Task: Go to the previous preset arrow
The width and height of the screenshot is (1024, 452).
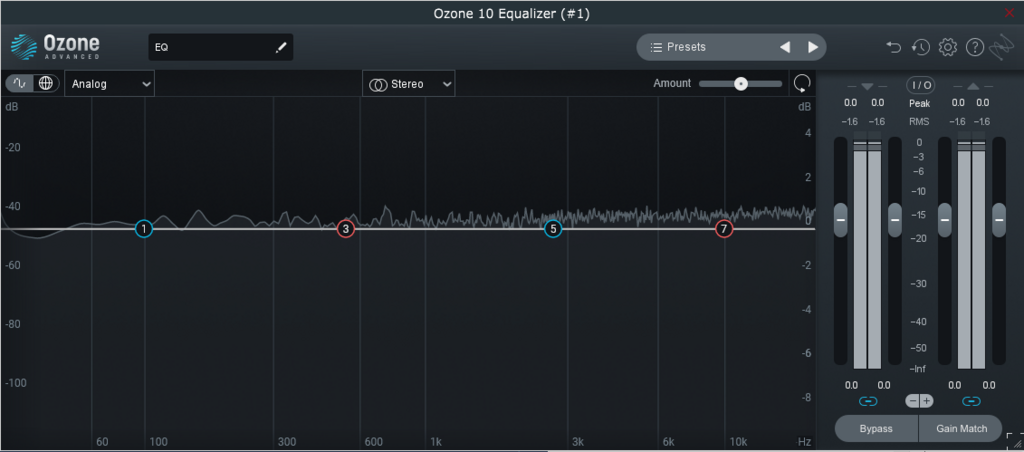Action: (x=785, y=47)
